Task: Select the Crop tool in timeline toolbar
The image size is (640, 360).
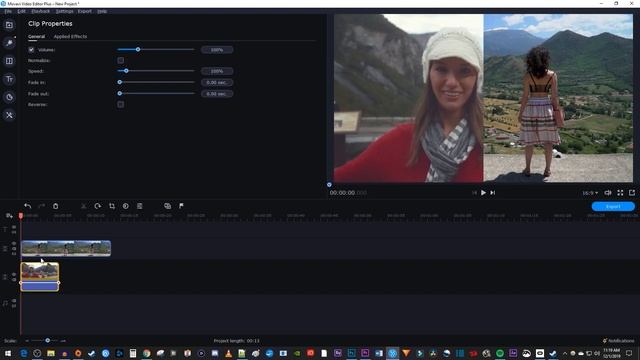Action: (112, 206)
